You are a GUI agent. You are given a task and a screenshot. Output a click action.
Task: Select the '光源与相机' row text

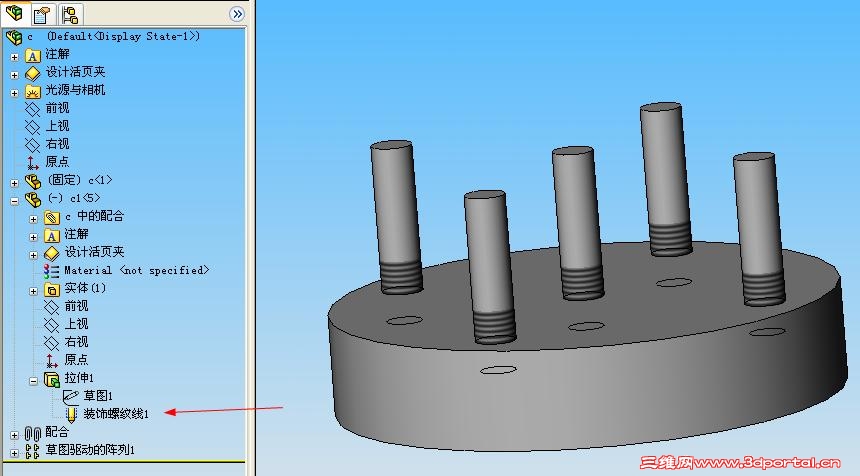coord(75,90)
